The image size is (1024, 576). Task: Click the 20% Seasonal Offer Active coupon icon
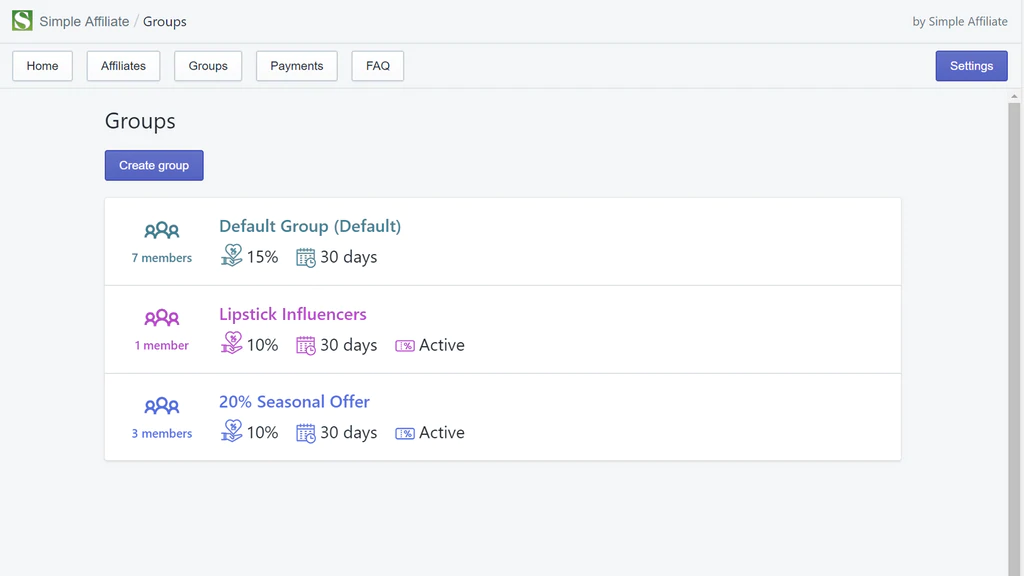(x=405, y=433)
